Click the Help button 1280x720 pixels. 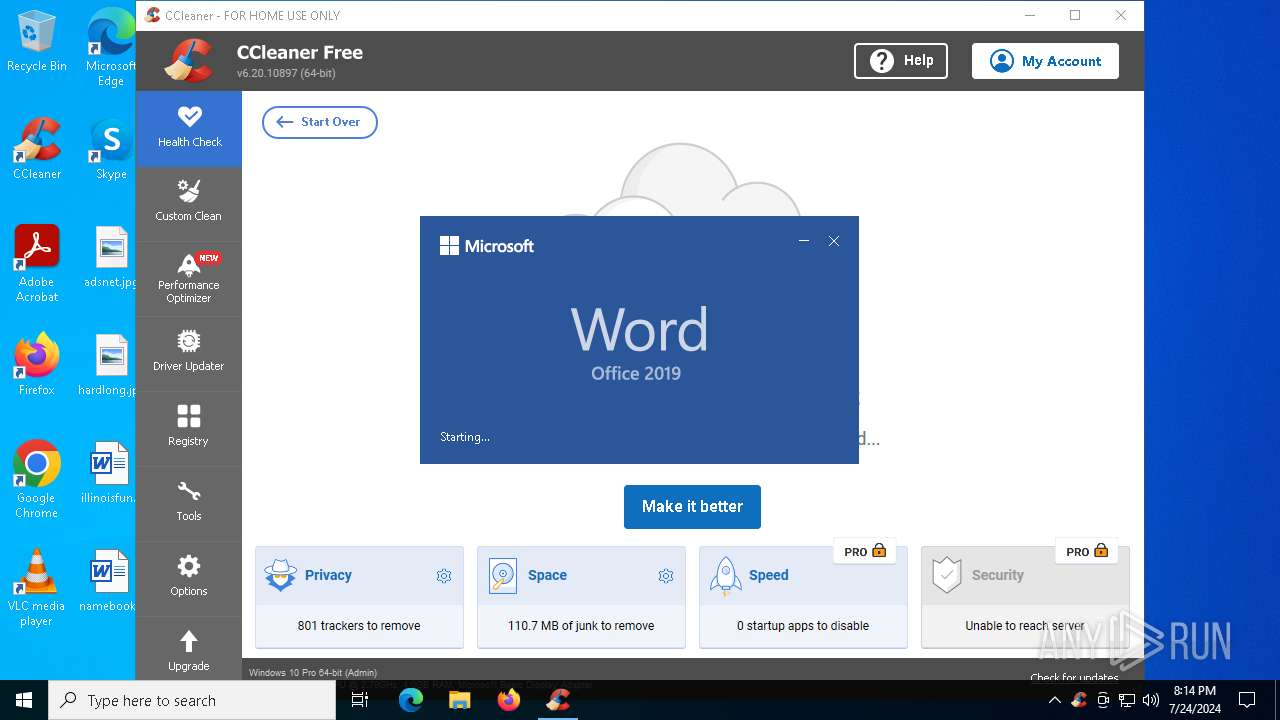click(901, 61)
